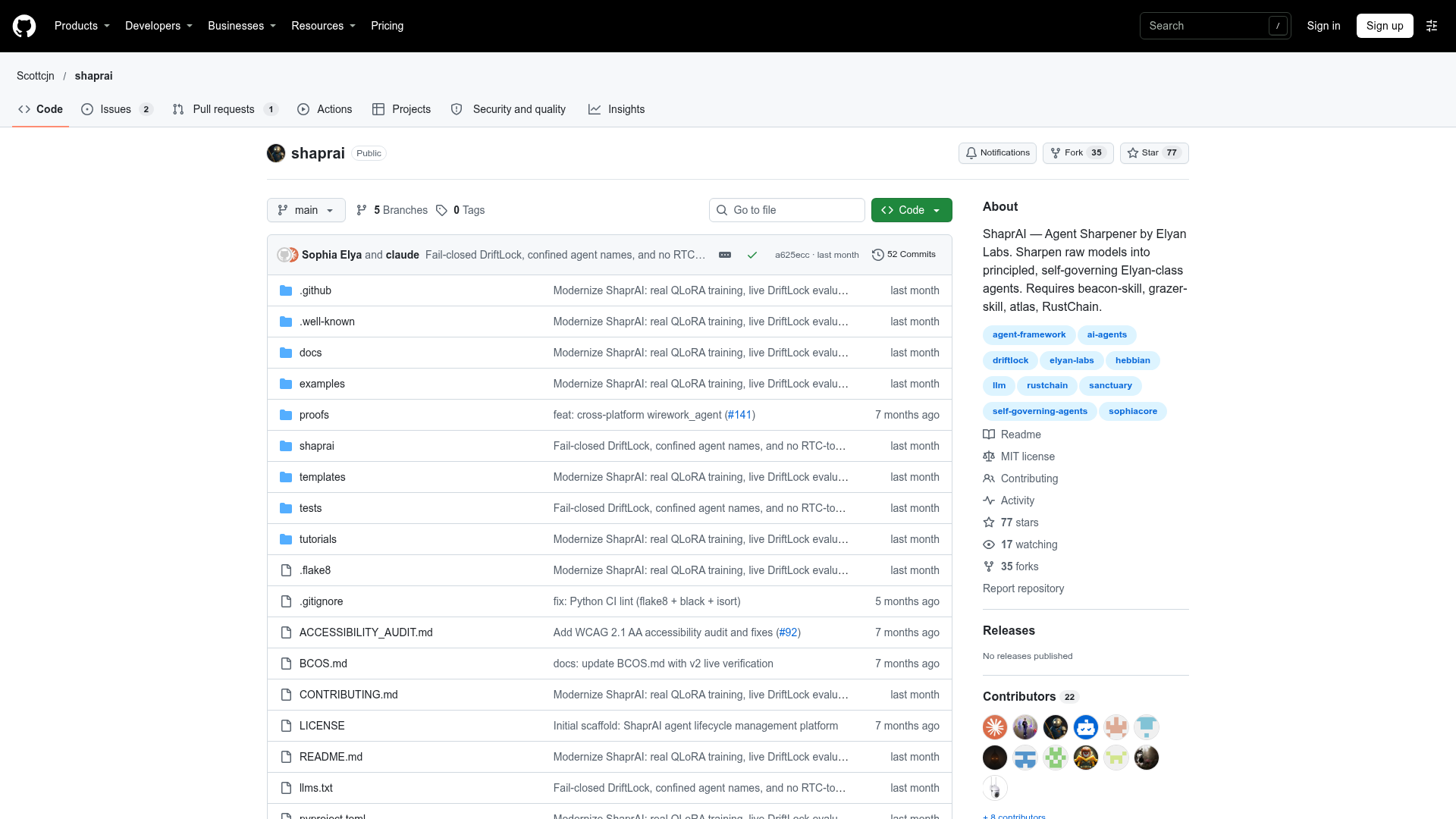Open the rustchain topic tag
This screenshot has height=819, width=1456.
(x=1047, y=386)
